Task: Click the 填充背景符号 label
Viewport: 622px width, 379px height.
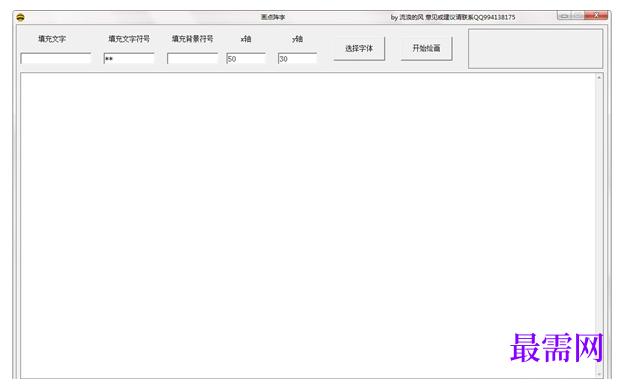Action: point(192,39)
